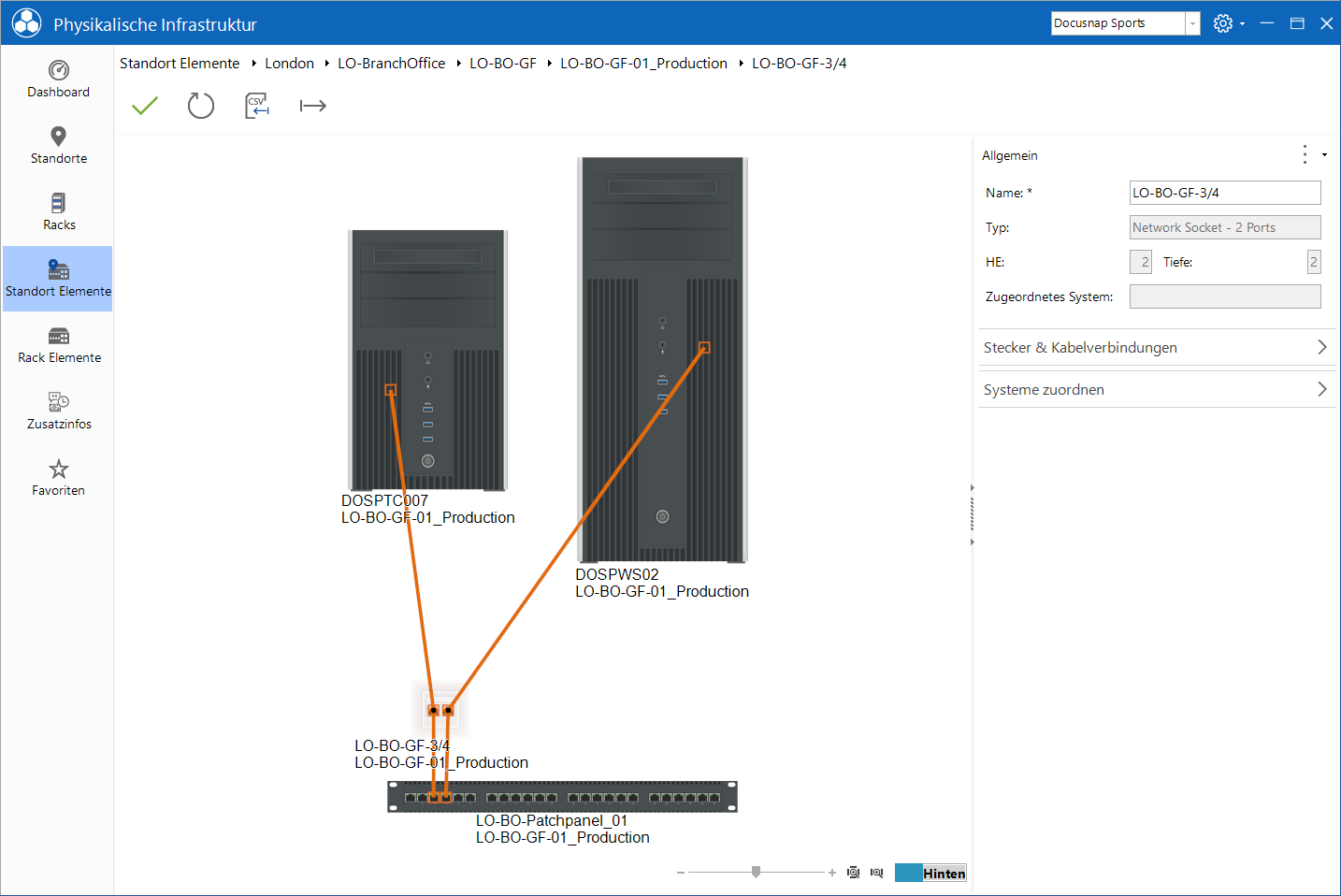Click the LO-BO-Patchpanel_01 label text
The image size is (1341, 896).
(x=552, y=820)
